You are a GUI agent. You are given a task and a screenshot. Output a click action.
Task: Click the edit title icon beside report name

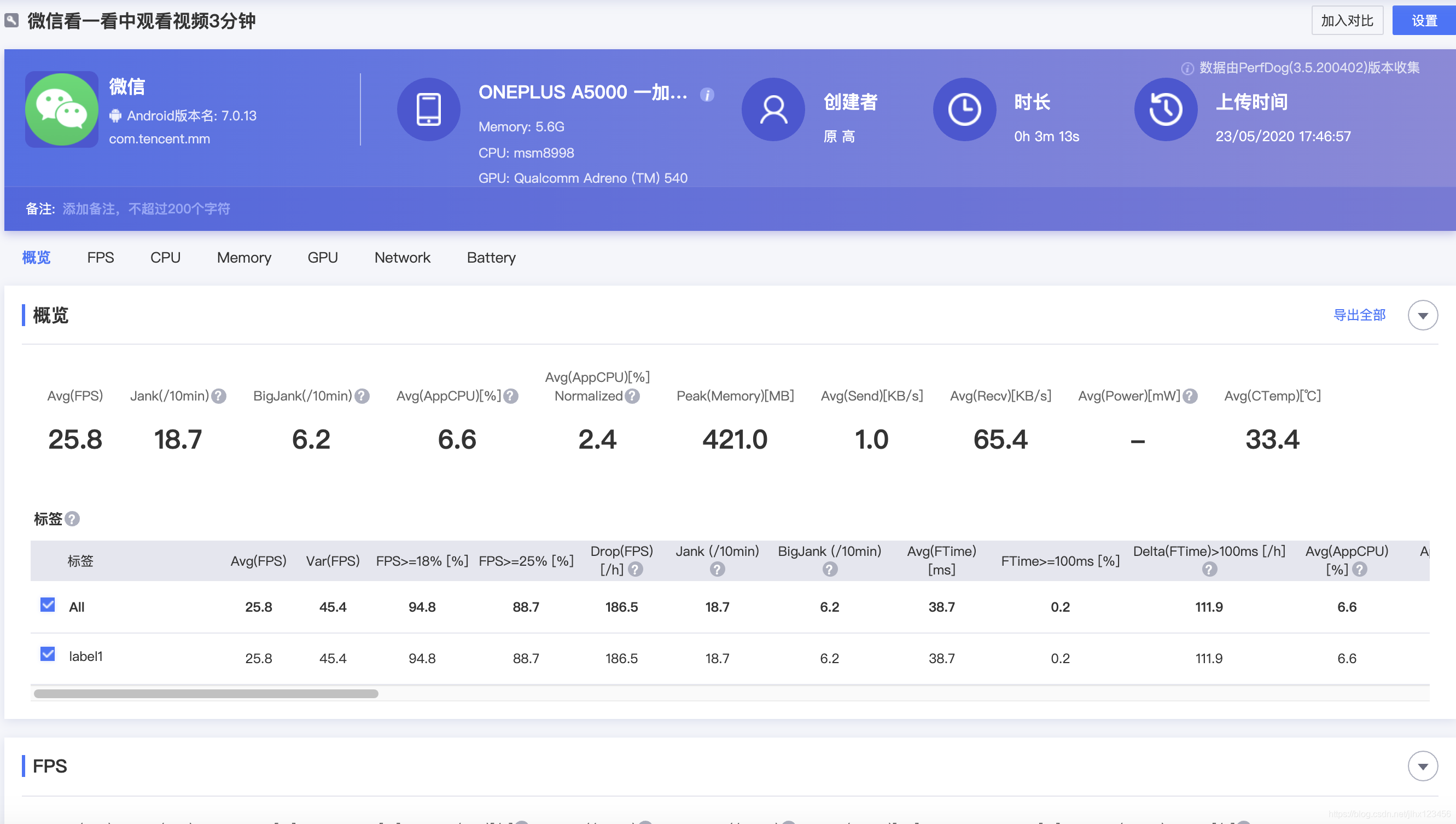(x=12, y=21)
